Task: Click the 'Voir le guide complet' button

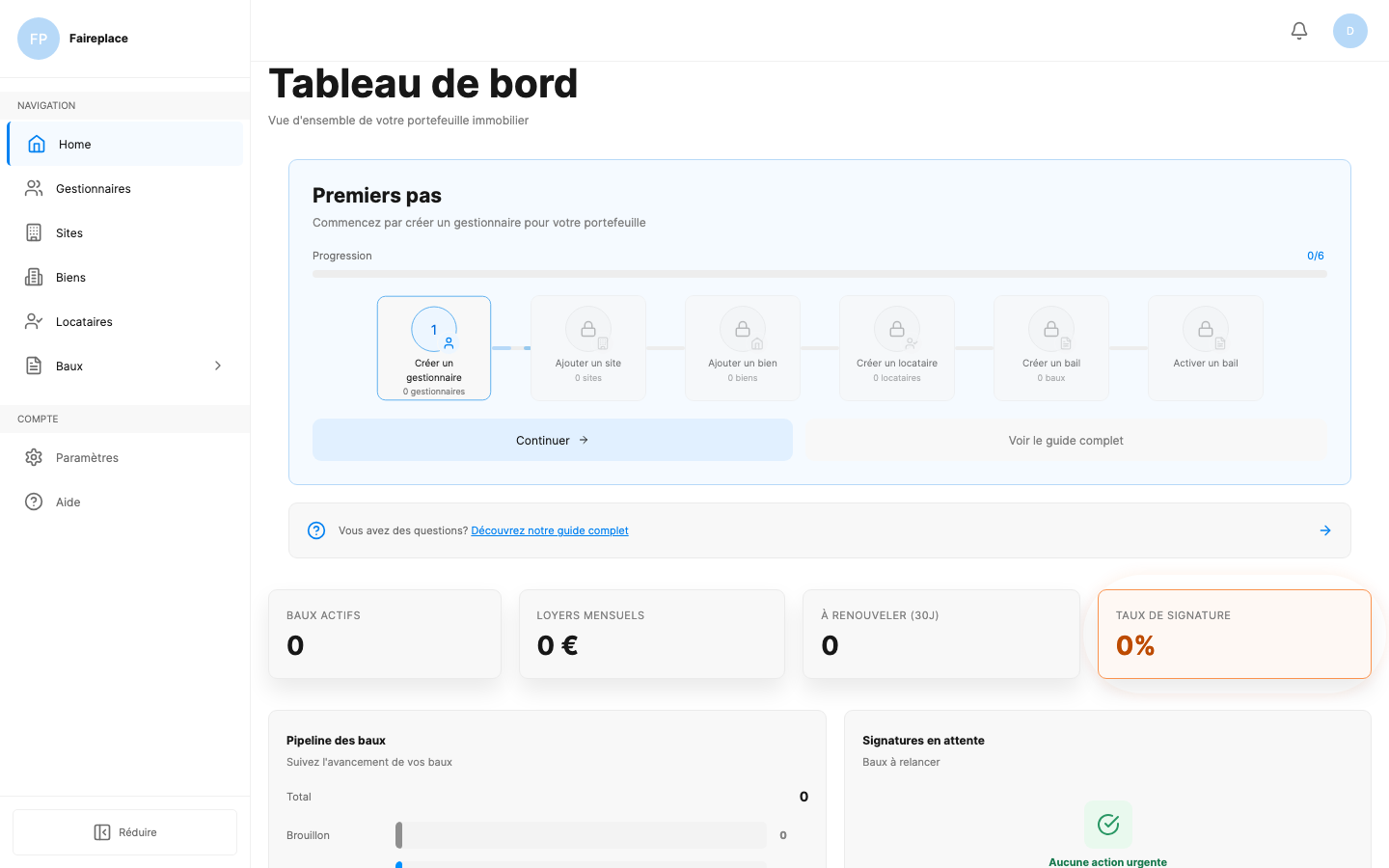Action: [1065, 440]
